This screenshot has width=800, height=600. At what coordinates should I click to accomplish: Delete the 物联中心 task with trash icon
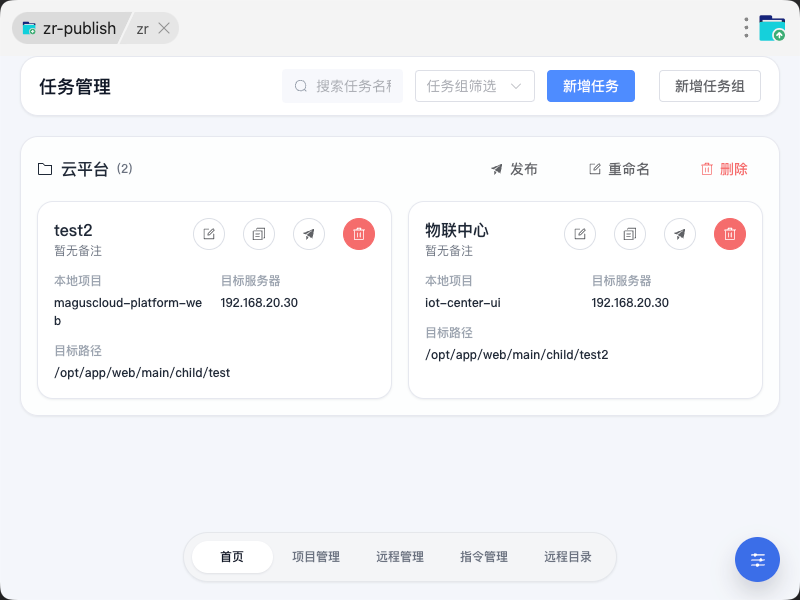[730, 234]
